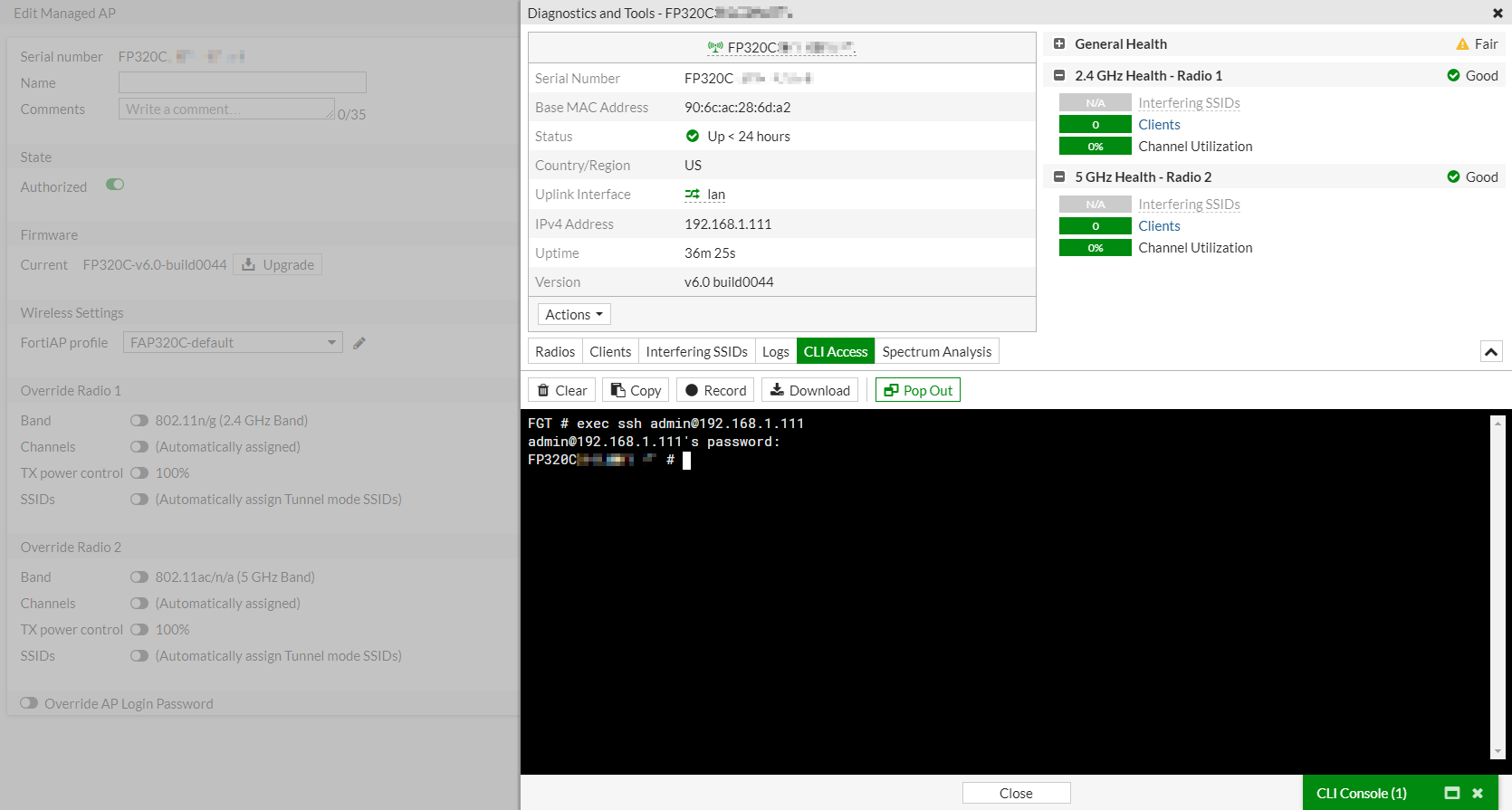Click the Name input field

(x=243, y=82)
